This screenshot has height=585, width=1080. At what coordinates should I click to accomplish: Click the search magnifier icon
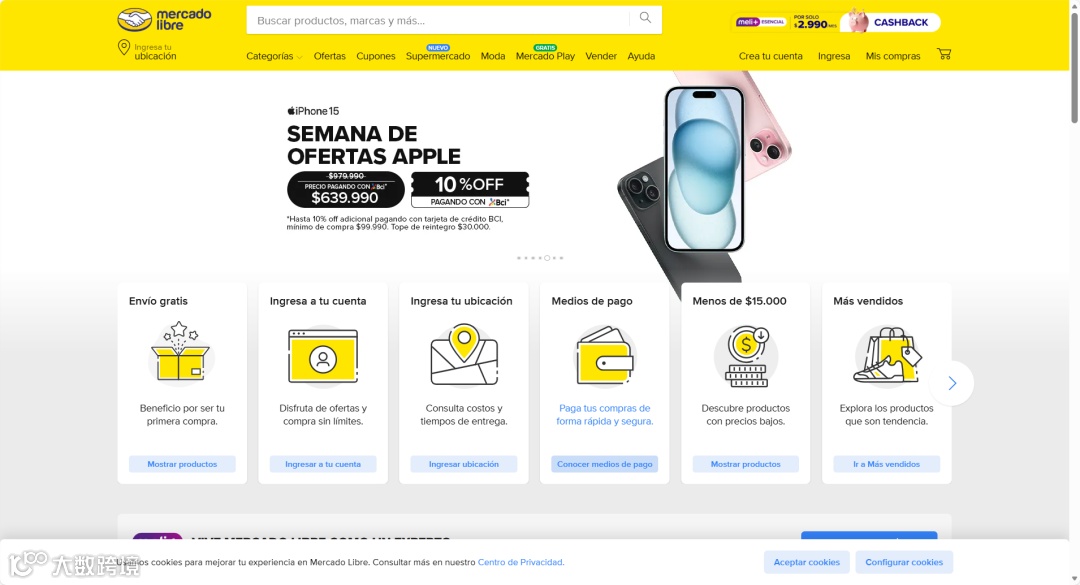[x=645, y=19]
